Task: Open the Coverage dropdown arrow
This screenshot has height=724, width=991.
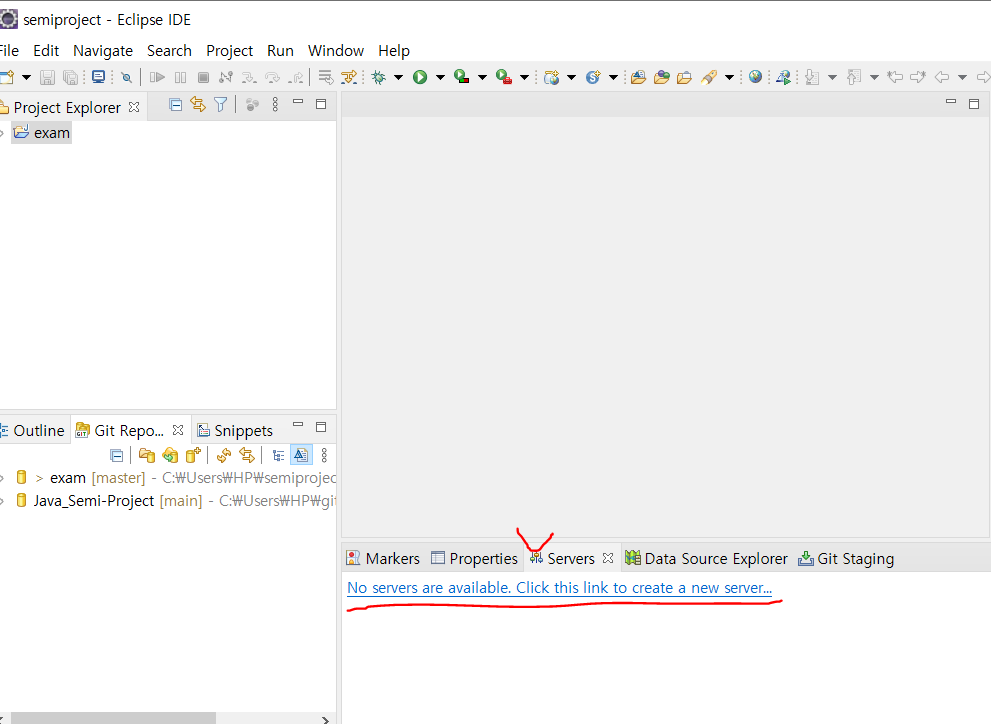Action: 482,78
